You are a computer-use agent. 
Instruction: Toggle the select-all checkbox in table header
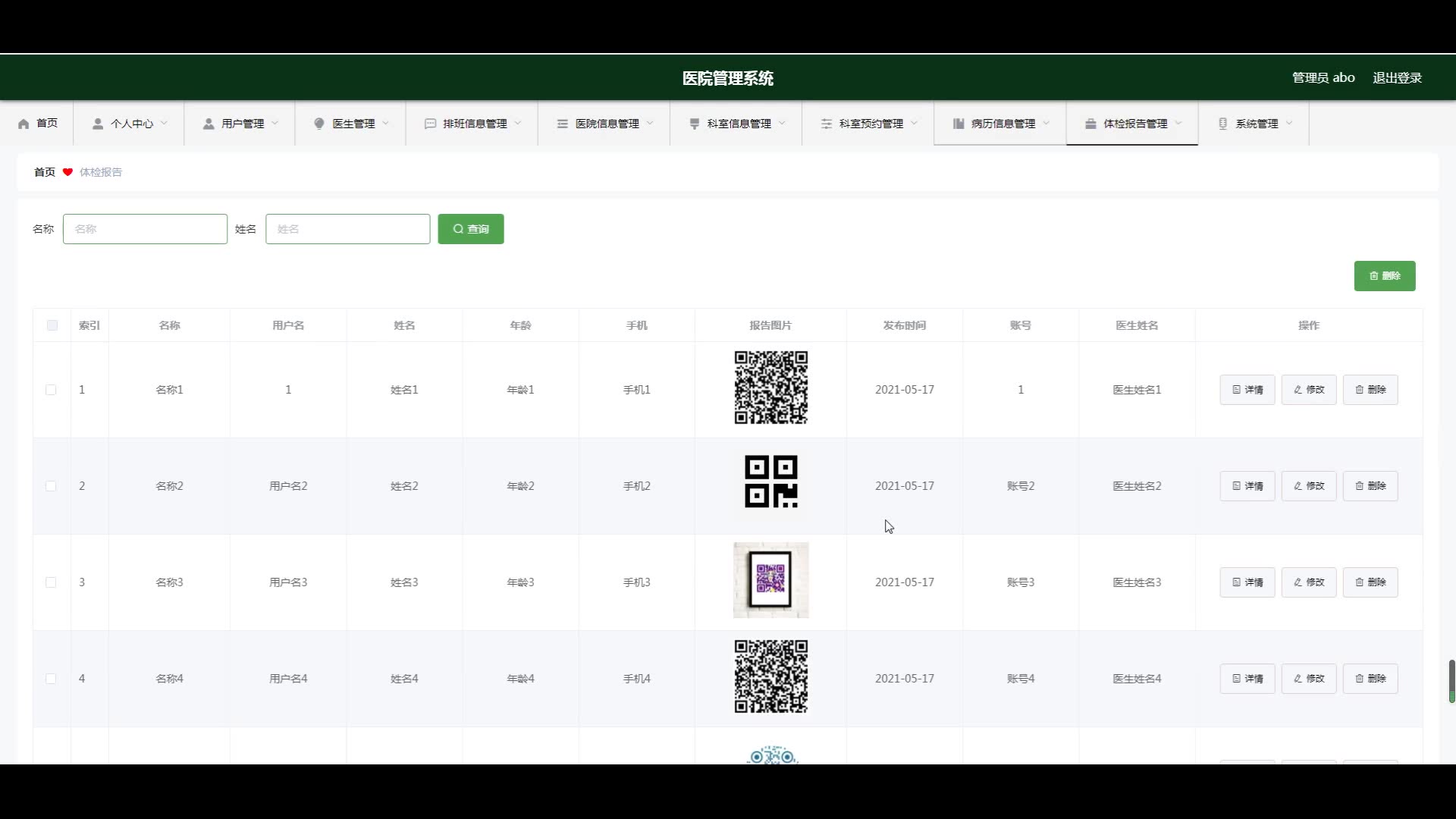(x=52, y=325)
